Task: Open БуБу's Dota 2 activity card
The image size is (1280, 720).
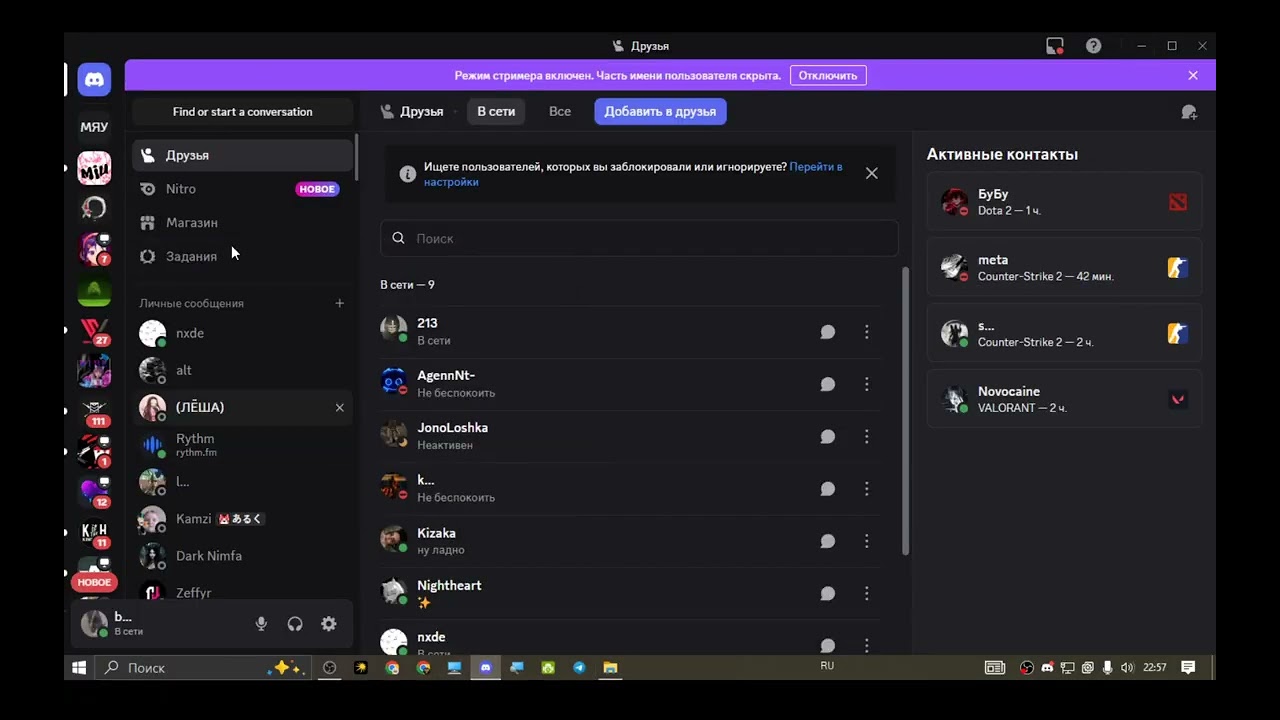Action: tap(1064, 202)
